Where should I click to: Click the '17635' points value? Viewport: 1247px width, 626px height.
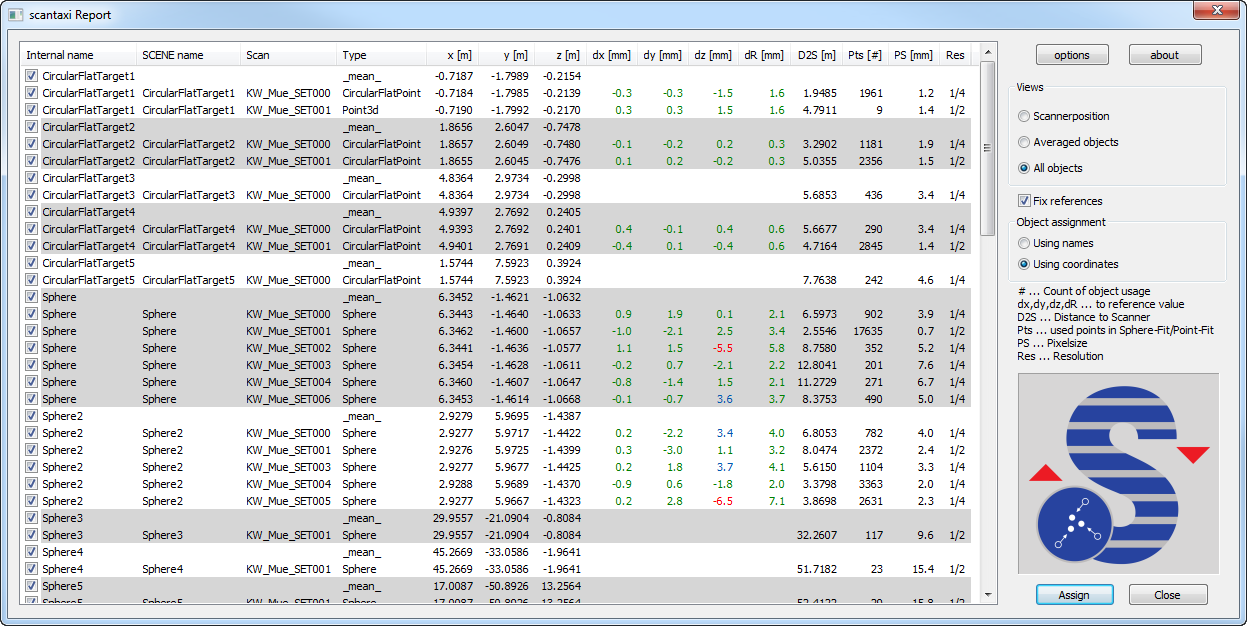pos(866,331)
